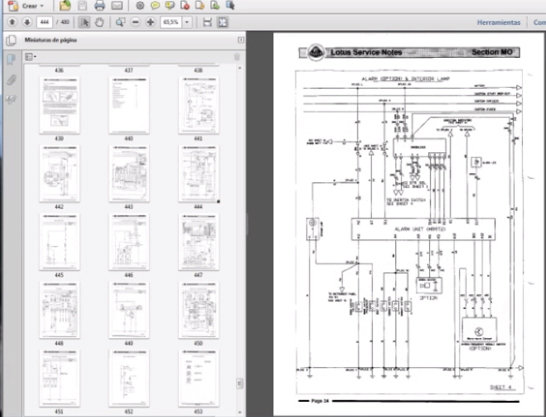This screenshot has height=417, width=546.
Task: Click the page thumbnails panel icon
Action: 11,40
